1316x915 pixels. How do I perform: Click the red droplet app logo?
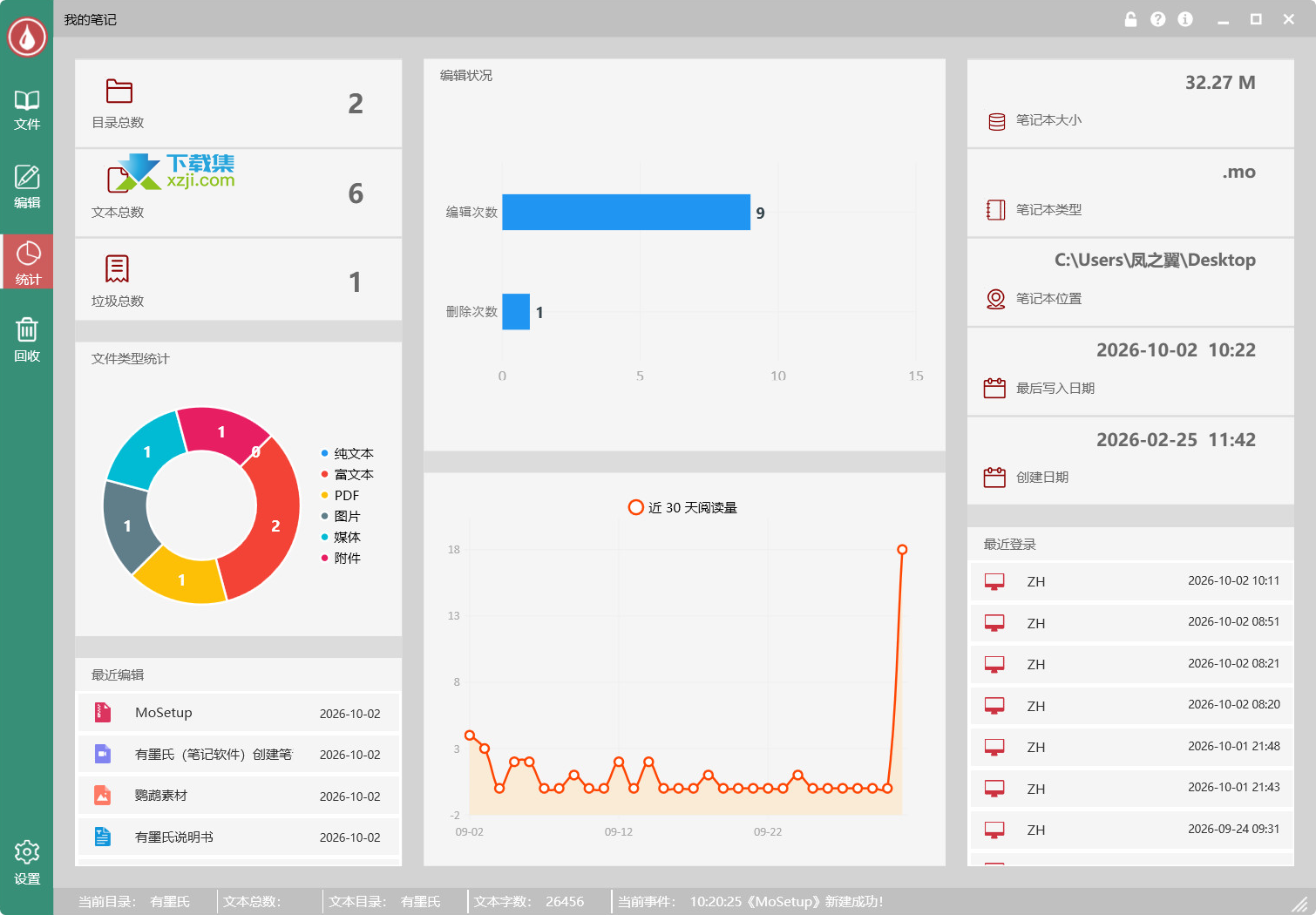[x=27, y=37]
